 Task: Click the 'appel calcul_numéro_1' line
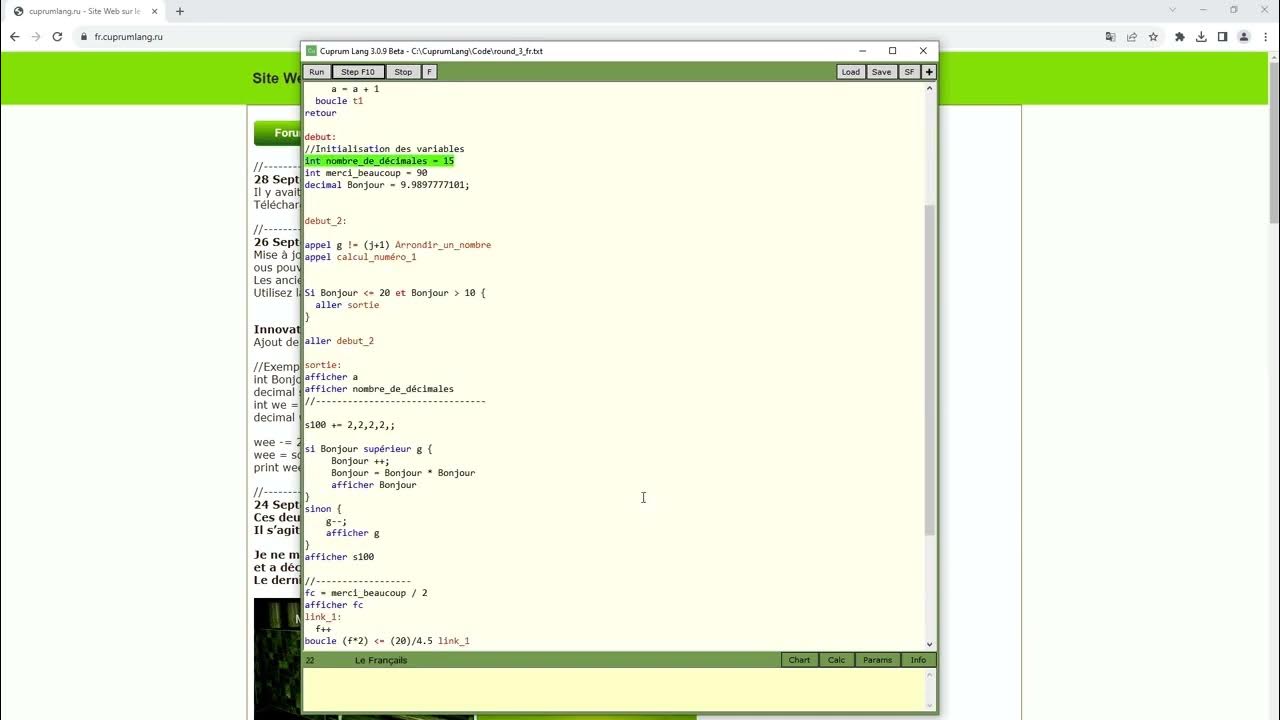[x=360, y=257]
